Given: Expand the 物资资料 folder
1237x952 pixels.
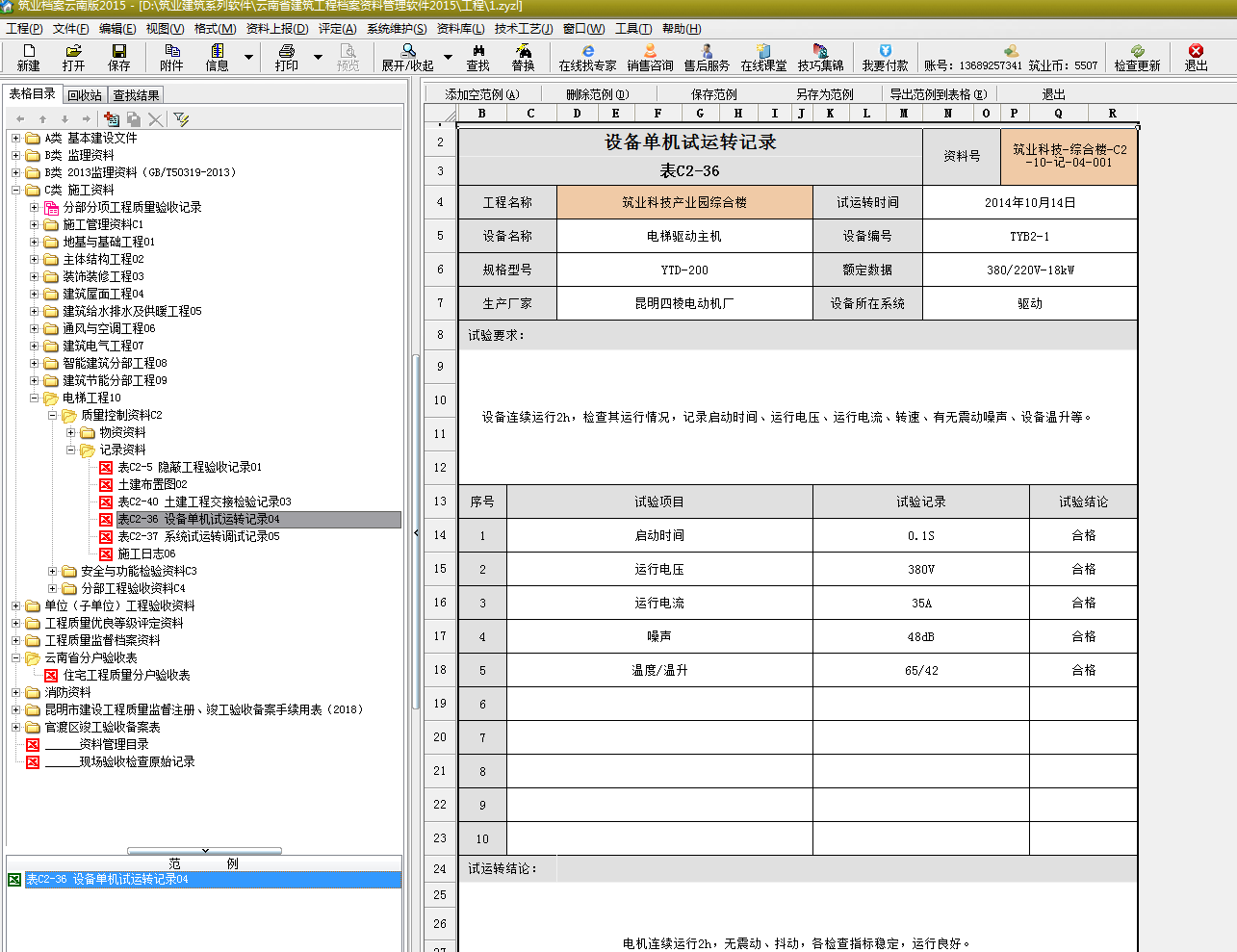Looking at the screenshot, I should [70, 432].
